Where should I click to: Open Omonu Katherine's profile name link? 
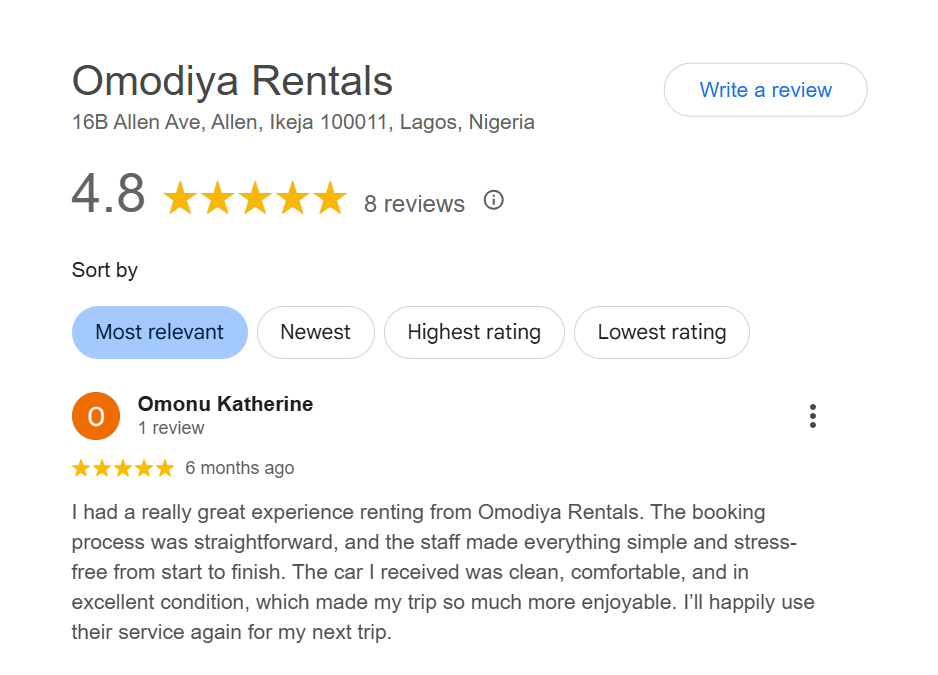click(x=225, y=404)
